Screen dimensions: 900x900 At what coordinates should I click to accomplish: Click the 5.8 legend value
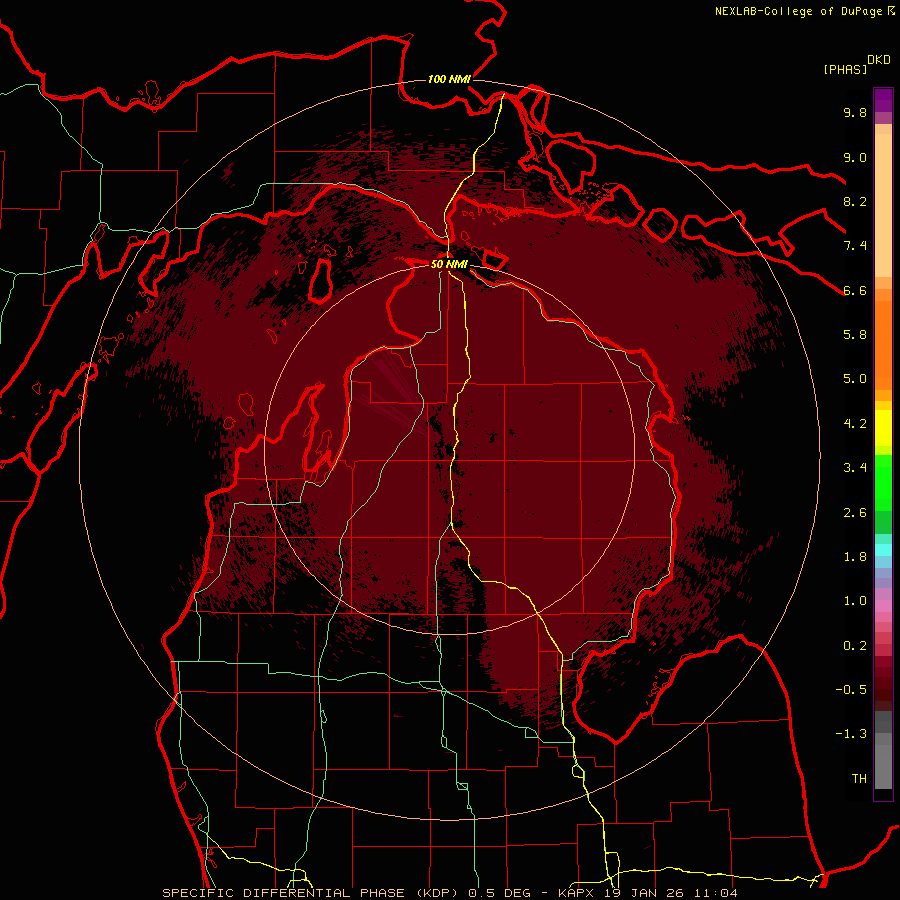855,335
